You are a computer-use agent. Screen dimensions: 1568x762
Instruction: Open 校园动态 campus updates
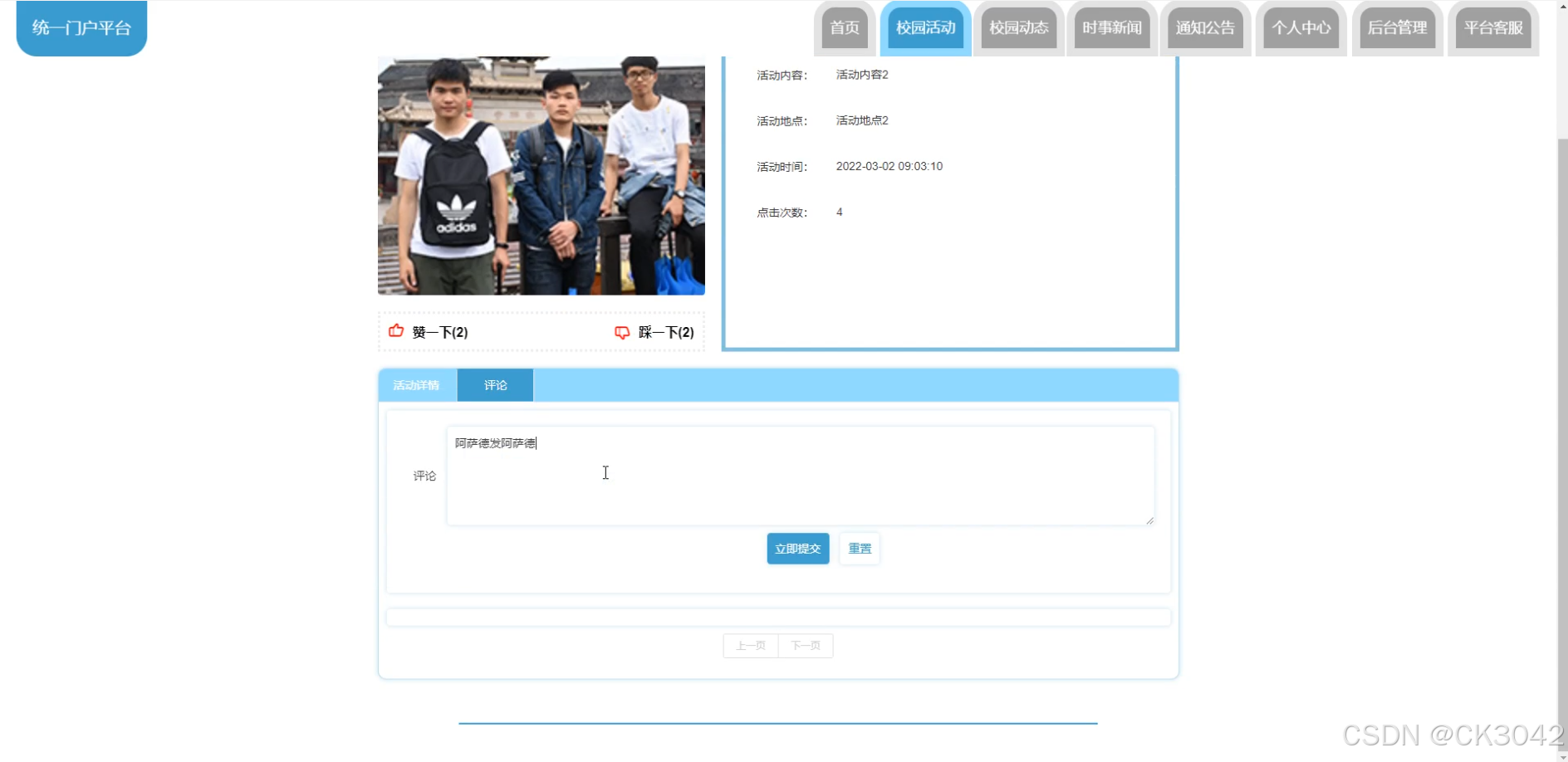click(1019, 27)
